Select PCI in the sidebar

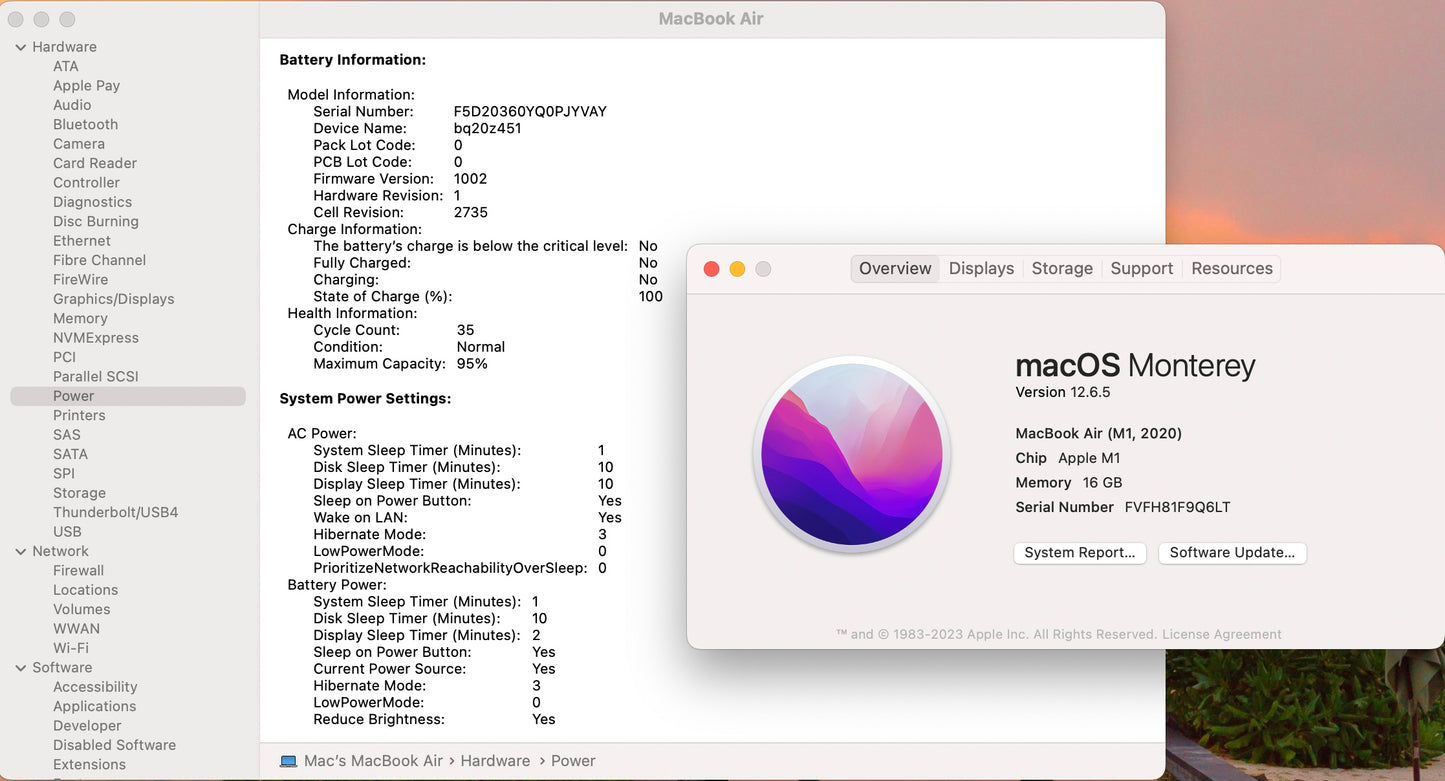(64, 357)
